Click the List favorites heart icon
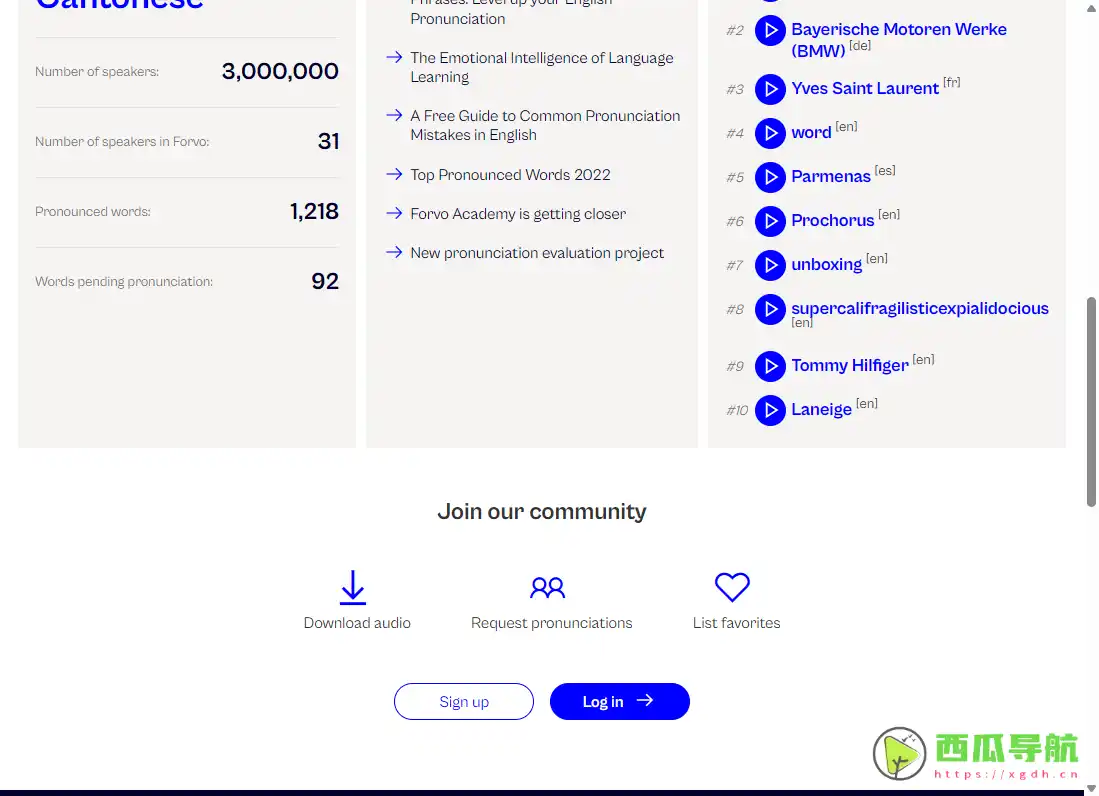1099x796 pixels. point(732,587)
